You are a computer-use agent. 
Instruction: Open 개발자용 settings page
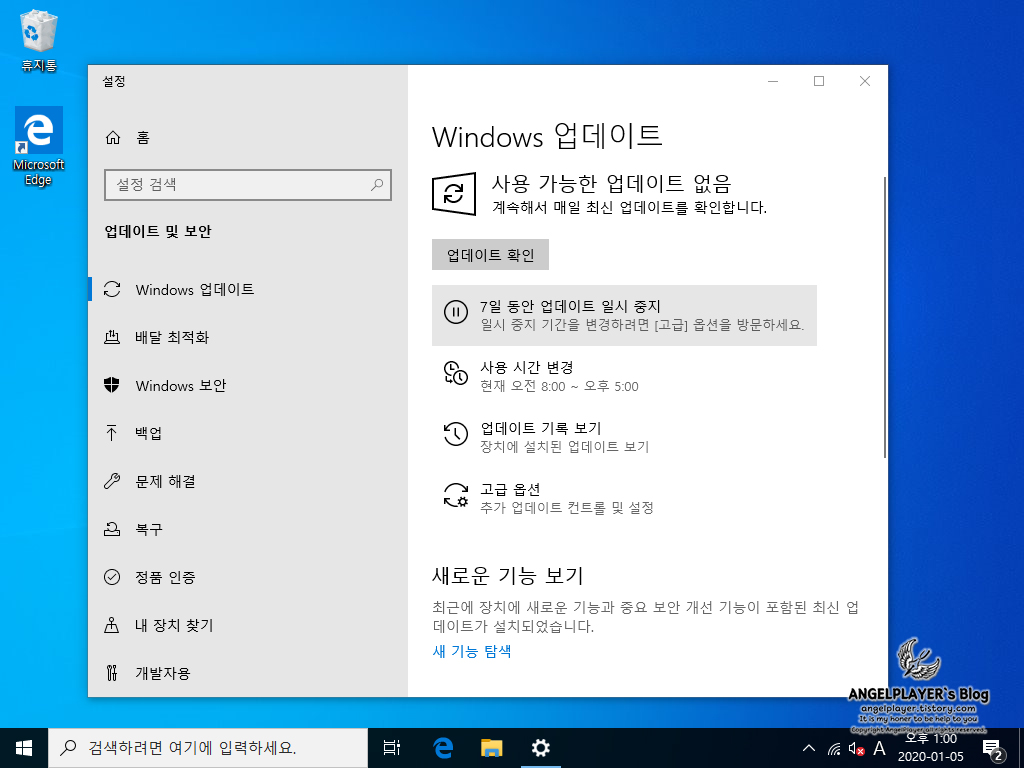pos(248,673)
